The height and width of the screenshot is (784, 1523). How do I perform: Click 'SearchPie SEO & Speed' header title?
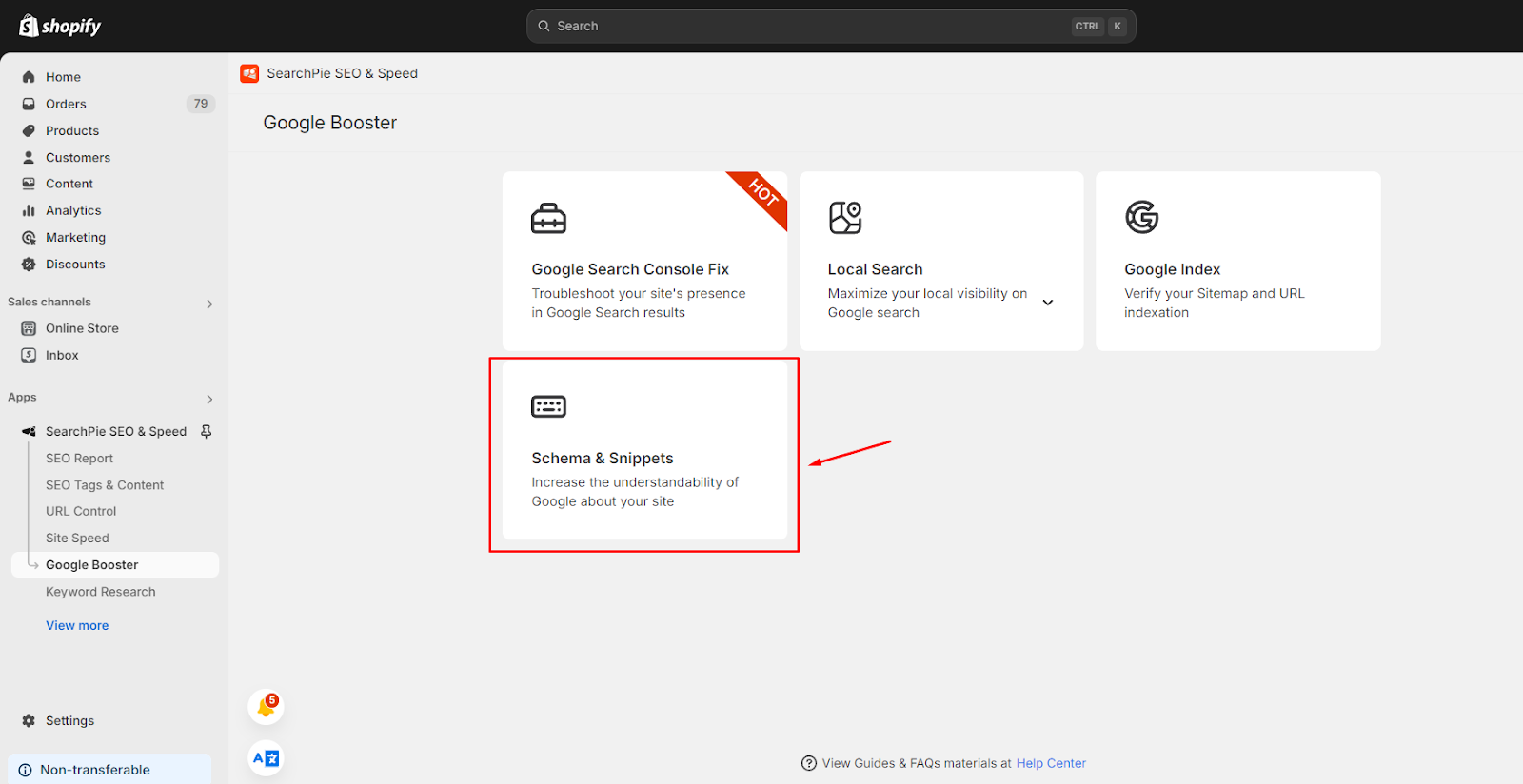coord(342,73)
